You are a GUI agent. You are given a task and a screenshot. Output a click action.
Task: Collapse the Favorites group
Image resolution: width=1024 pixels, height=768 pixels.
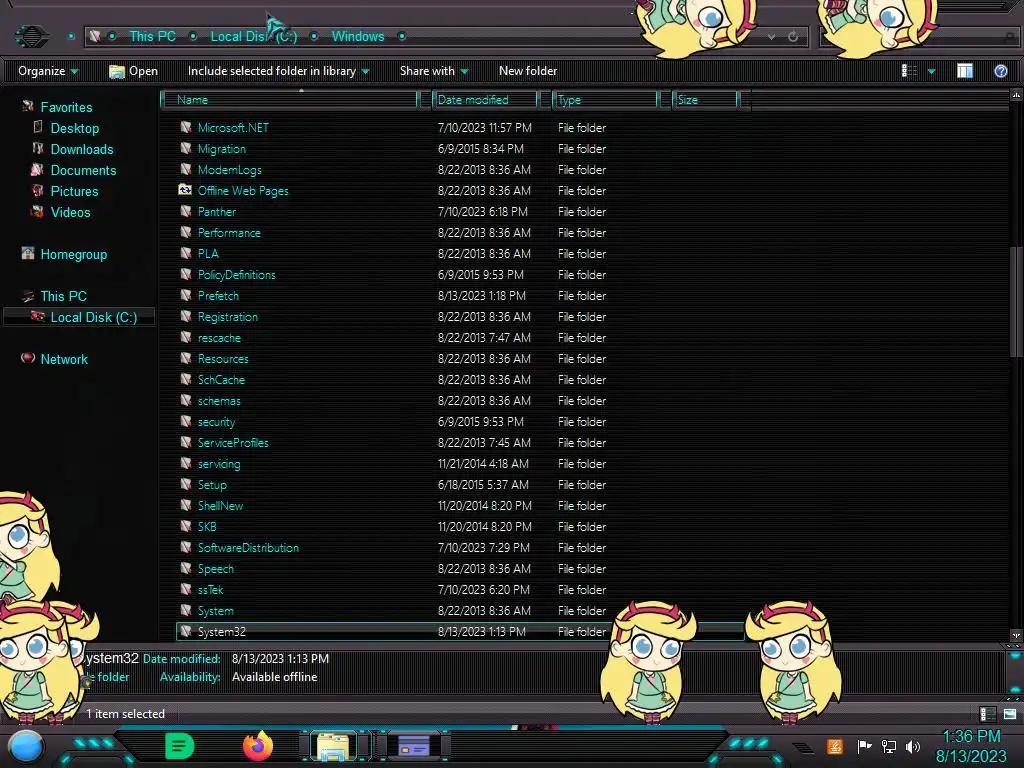point(66,107)
